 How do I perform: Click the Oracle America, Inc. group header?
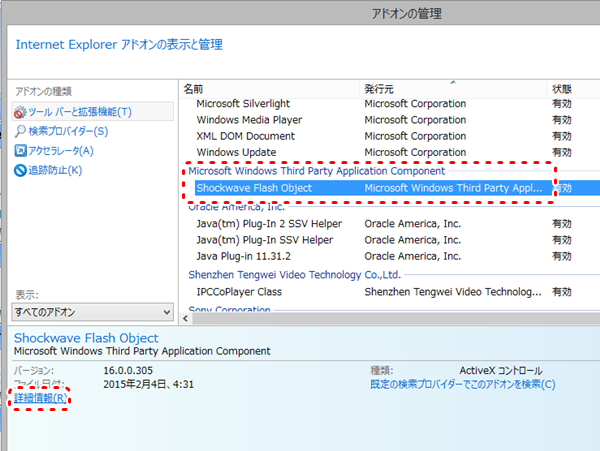(236, 208)
